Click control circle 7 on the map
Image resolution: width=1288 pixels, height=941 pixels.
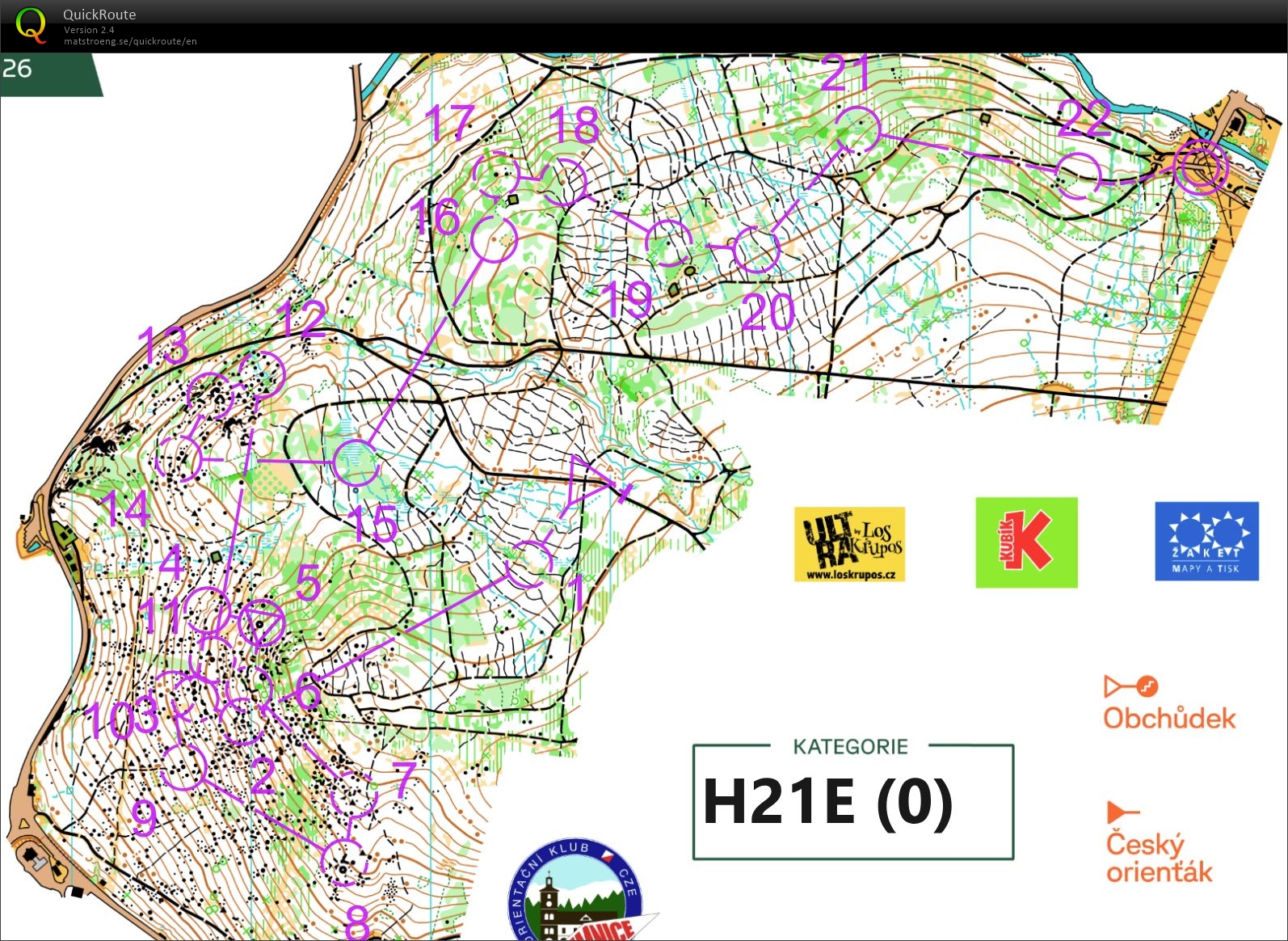(353, 795)
